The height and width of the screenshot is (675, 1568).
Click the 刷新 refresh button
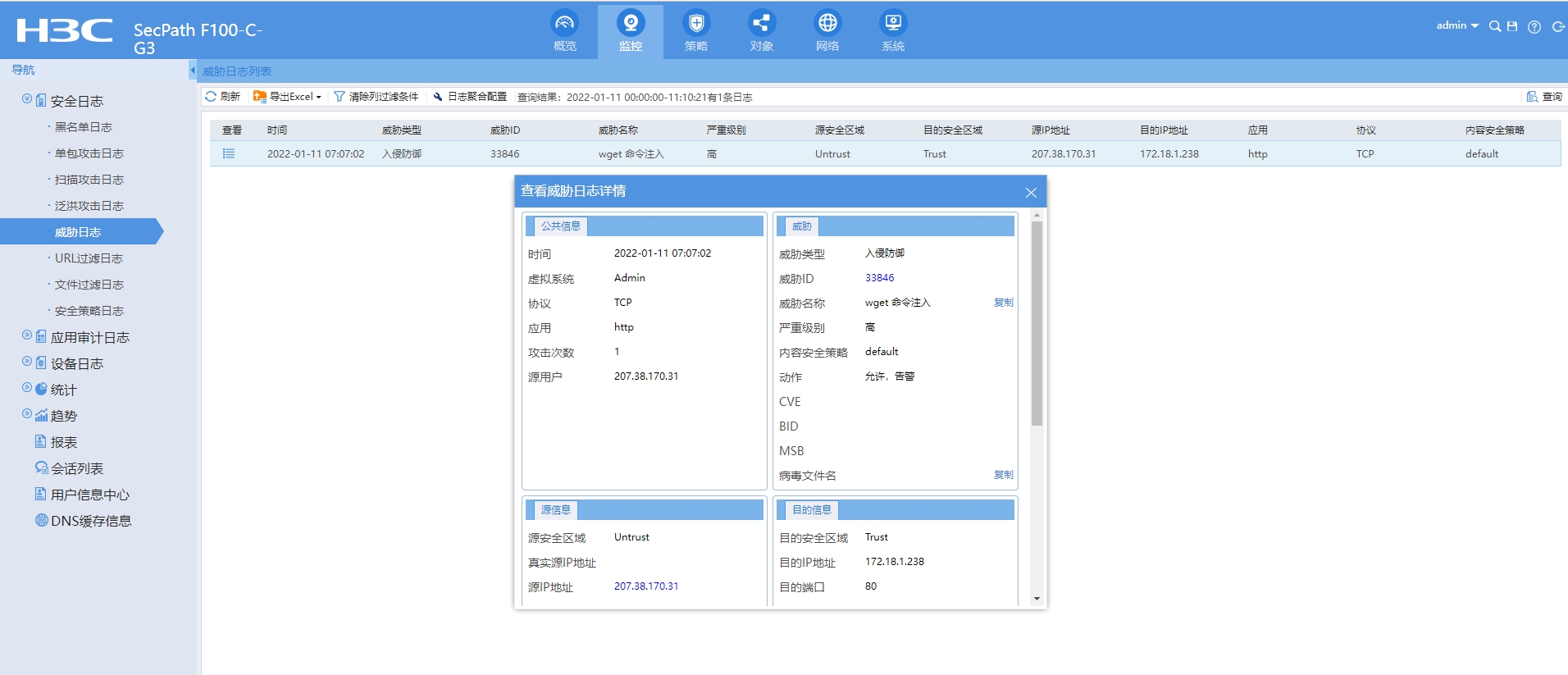[x=223, y=97]
